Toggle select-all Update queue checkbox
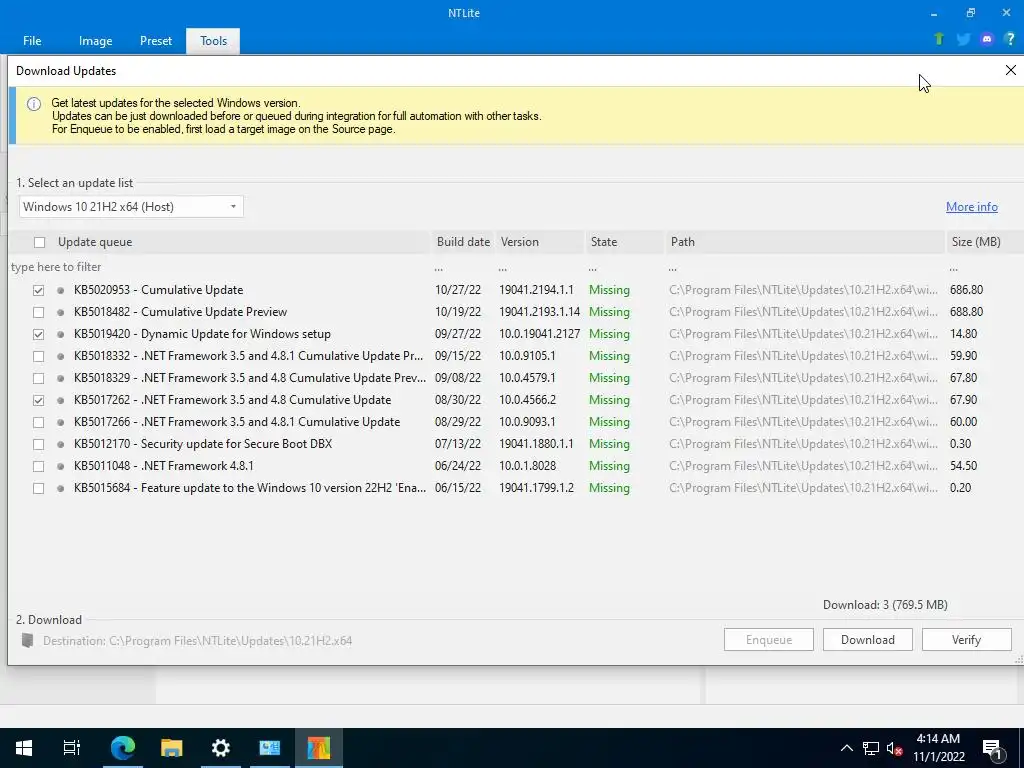The height and width of the screenshot is (768, 1024). [39, 242]
